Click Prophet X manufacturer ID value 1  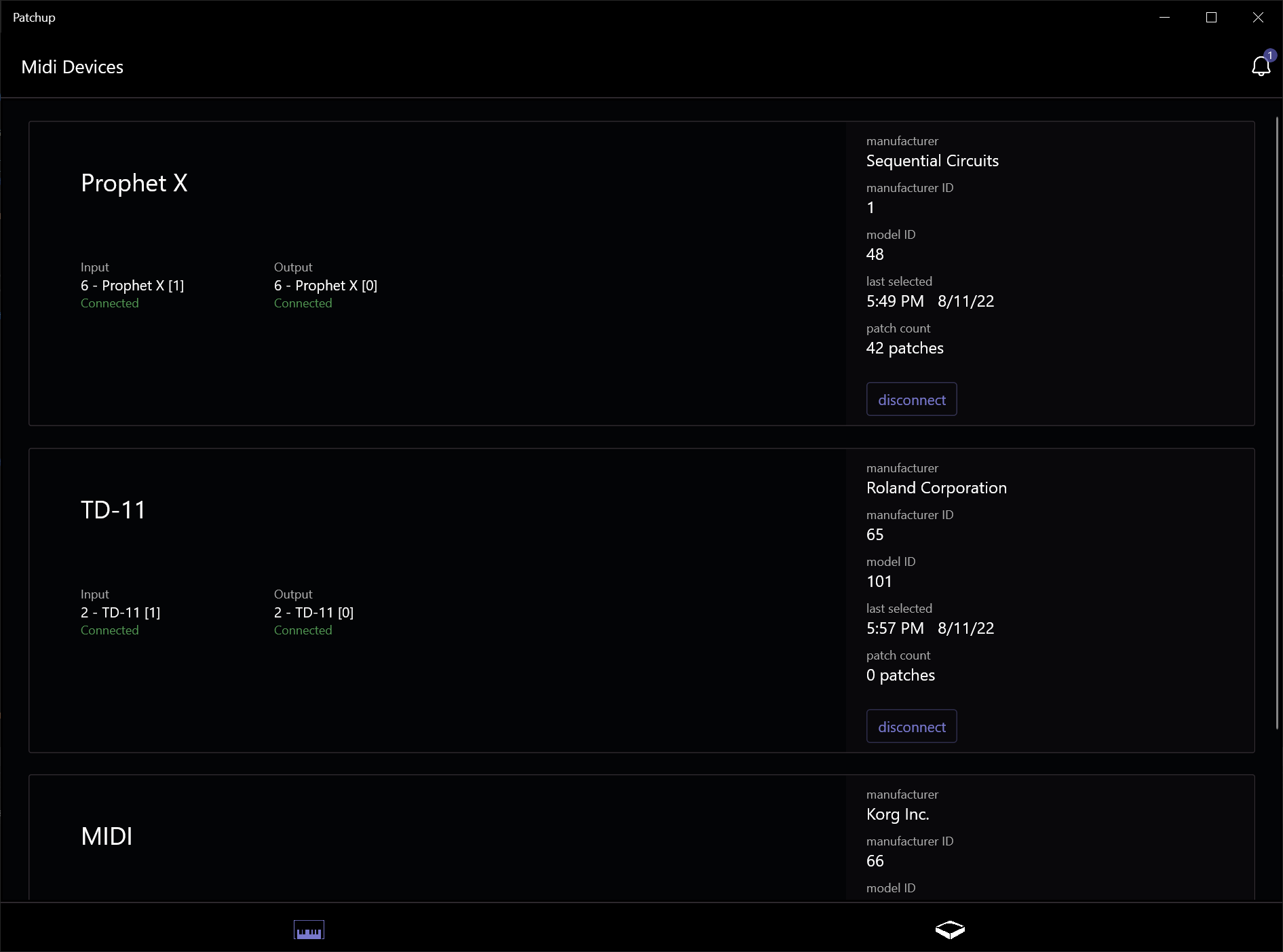click(x=870, y=208)
